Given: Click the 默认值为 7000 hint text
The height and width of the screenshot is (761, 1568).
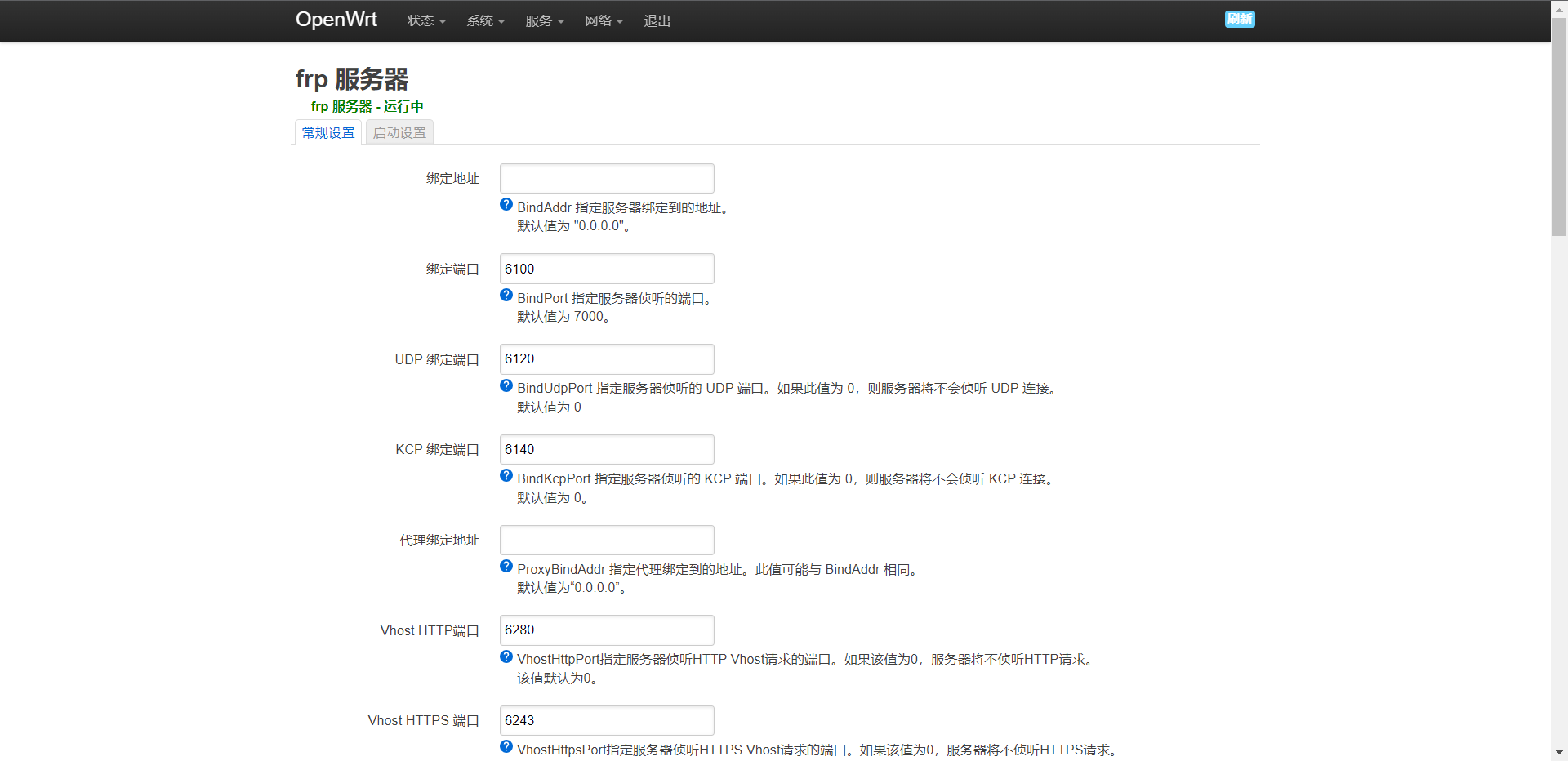Looking at the screenshot, I should (x=563, y=317).
